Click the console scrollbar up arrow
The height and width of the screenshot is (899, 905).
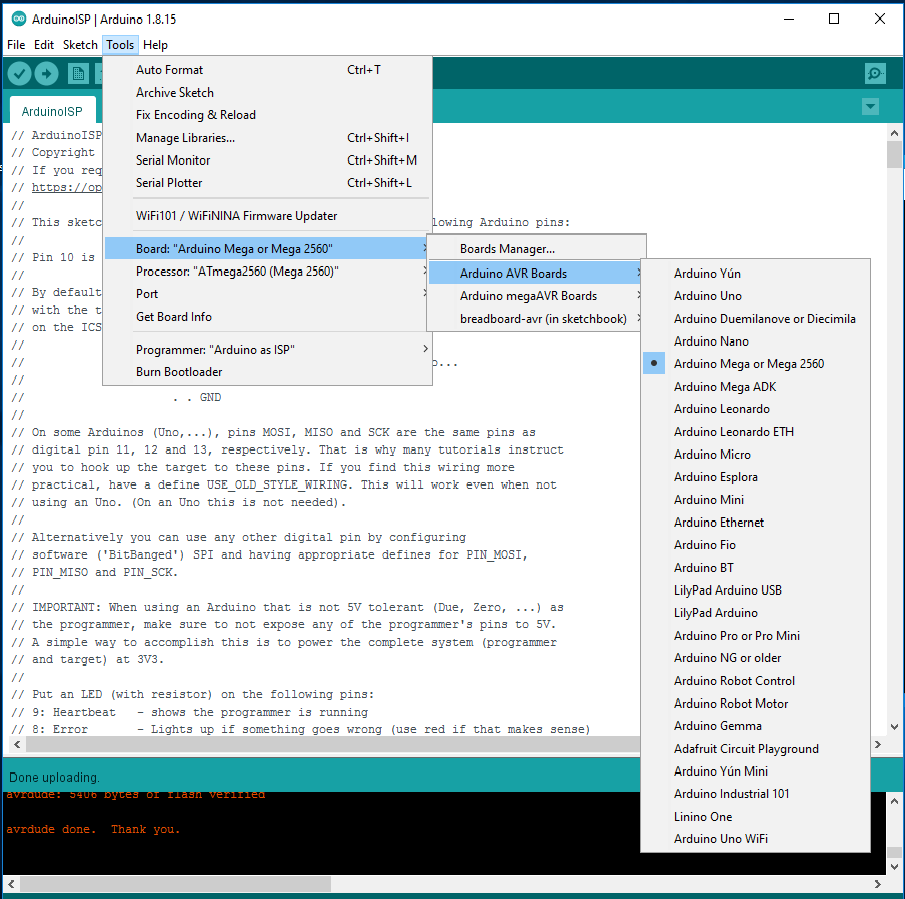[x=894, y=800]
